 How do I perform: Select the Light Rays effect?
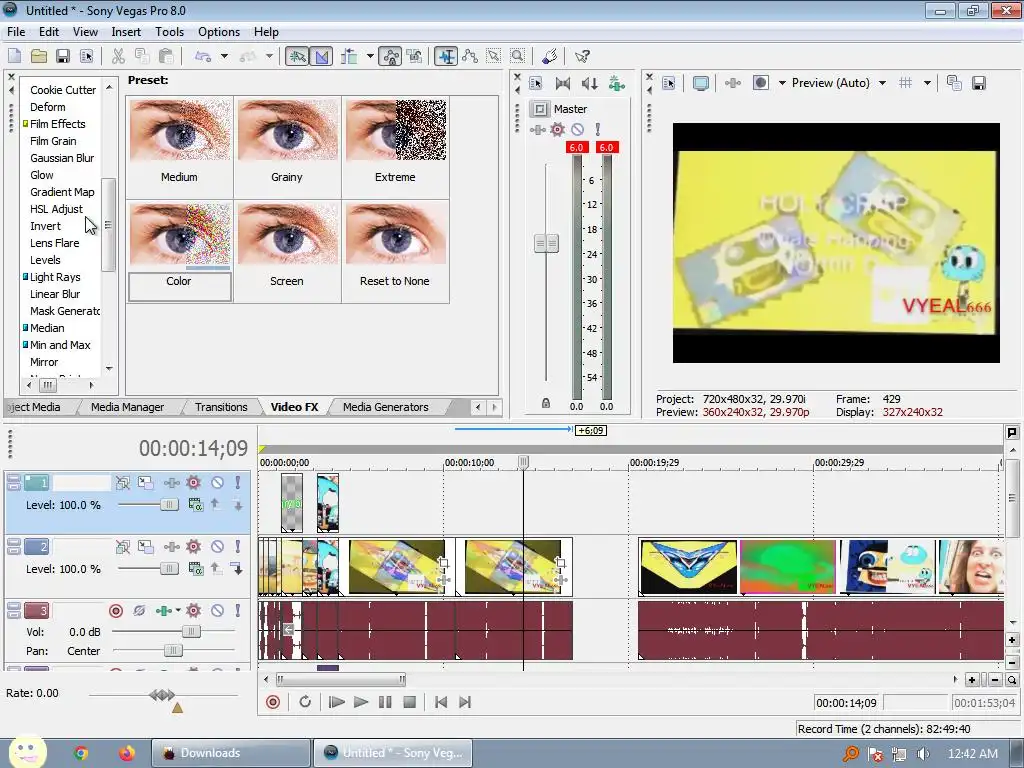click(55, 277)
